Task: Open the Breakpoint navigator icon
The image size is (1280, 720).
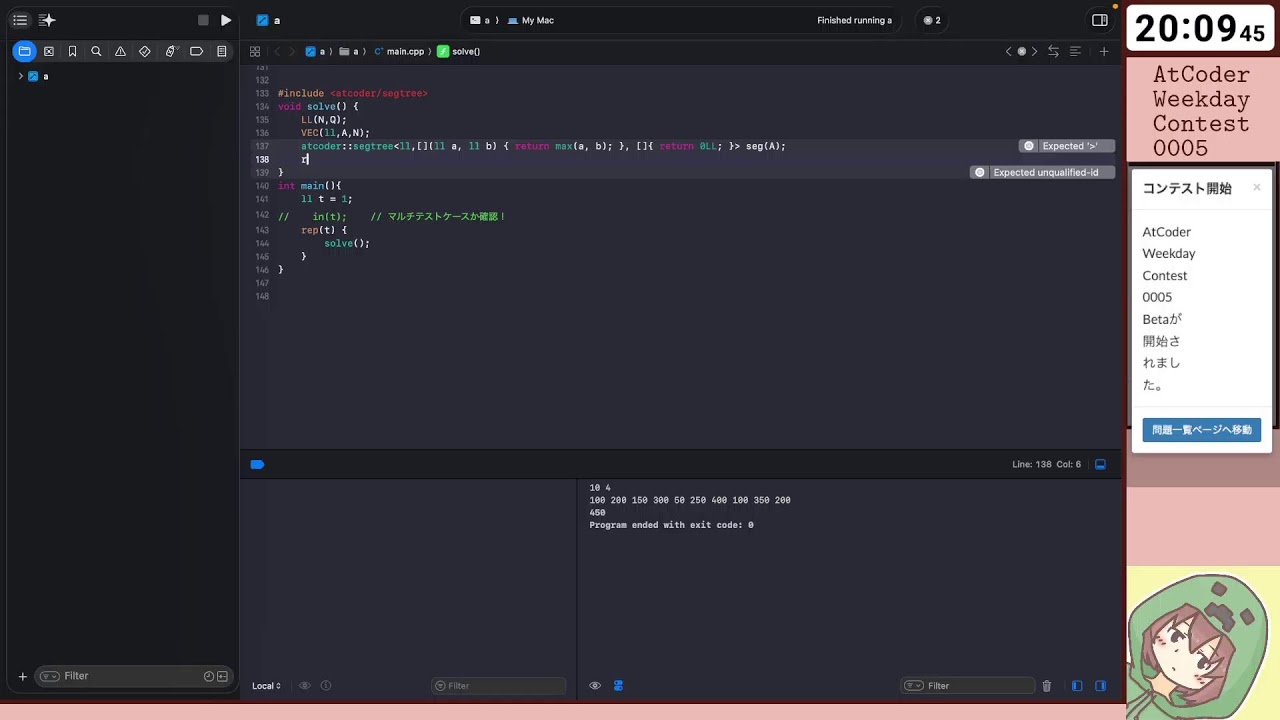Action: click(196, 51)
